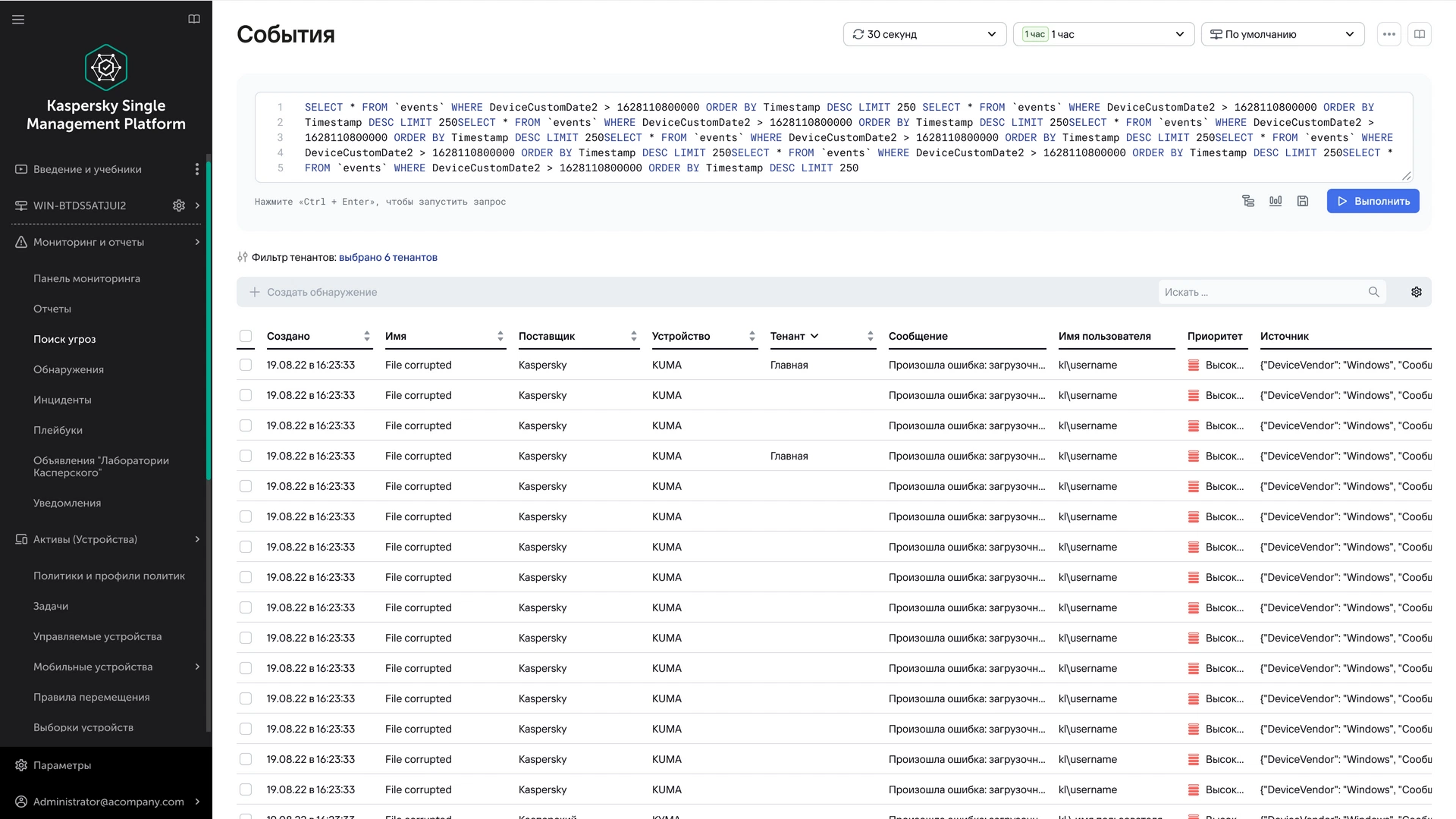Open Задачи in sidebar
The image size is (1456, 819).
pos(51,606)
